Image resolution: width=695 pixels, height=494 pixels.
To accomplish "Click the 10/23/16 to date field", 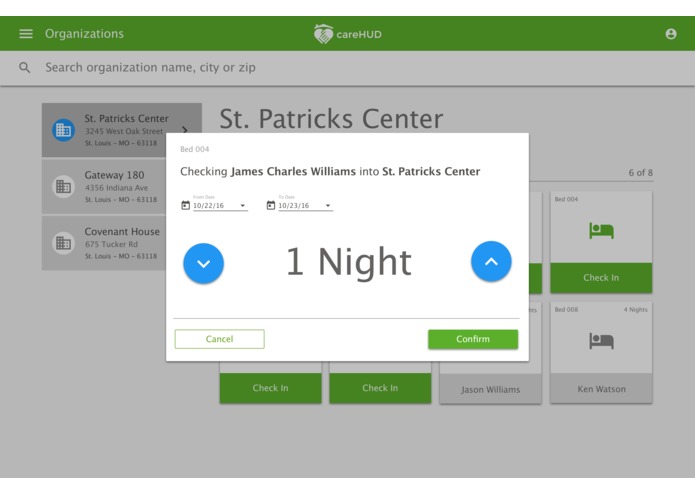I will click(305, 206).
